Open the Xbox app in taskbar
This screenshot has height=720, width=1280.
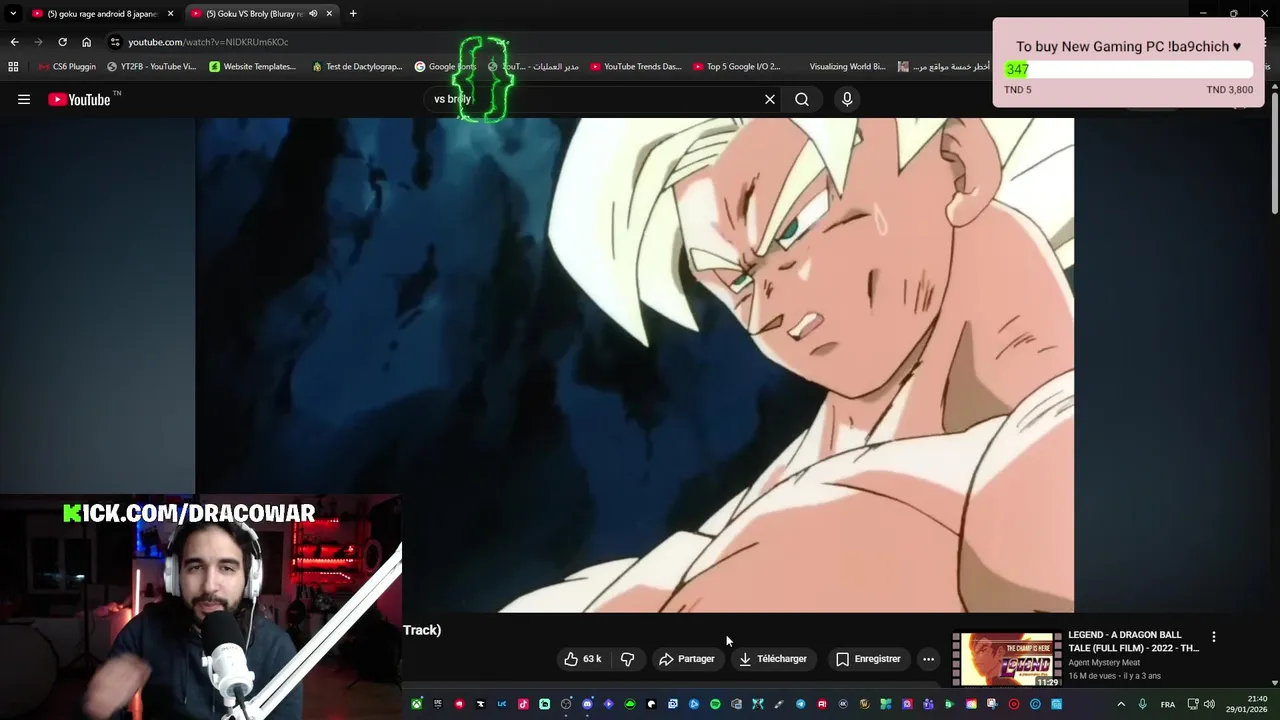pos(417,704)
